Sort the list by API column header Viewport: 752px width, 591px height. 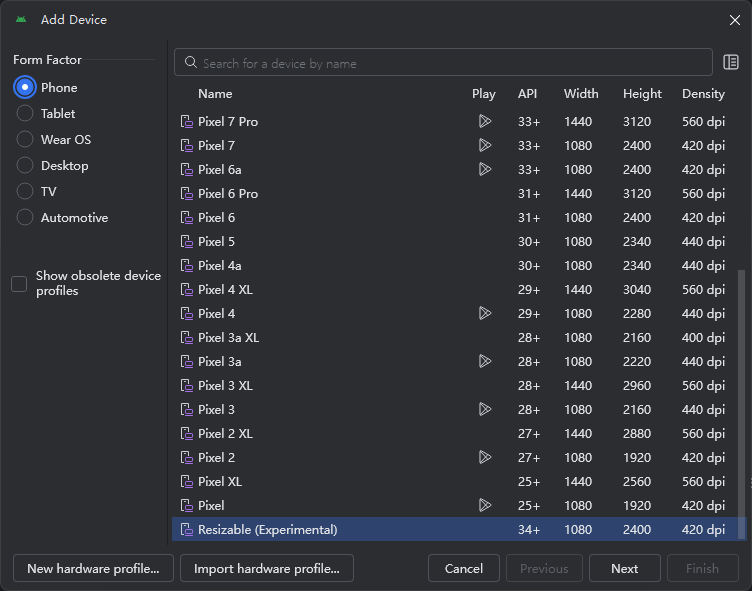527,94
